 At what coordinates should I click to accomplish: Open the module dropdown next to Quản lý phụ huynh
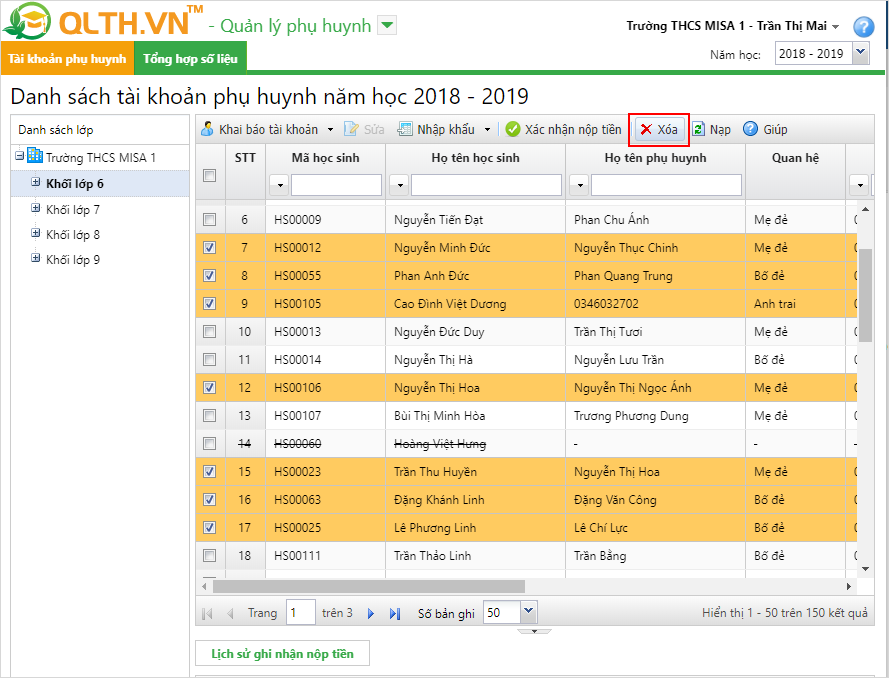coord(387,25)
